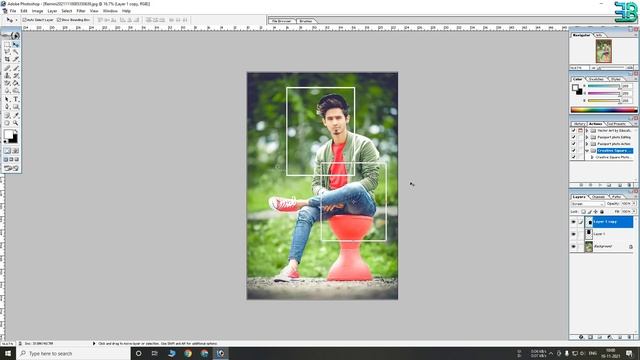Screen dimensions: 640x360
Task: Select the History Brush tool
Action: point(16,76)
